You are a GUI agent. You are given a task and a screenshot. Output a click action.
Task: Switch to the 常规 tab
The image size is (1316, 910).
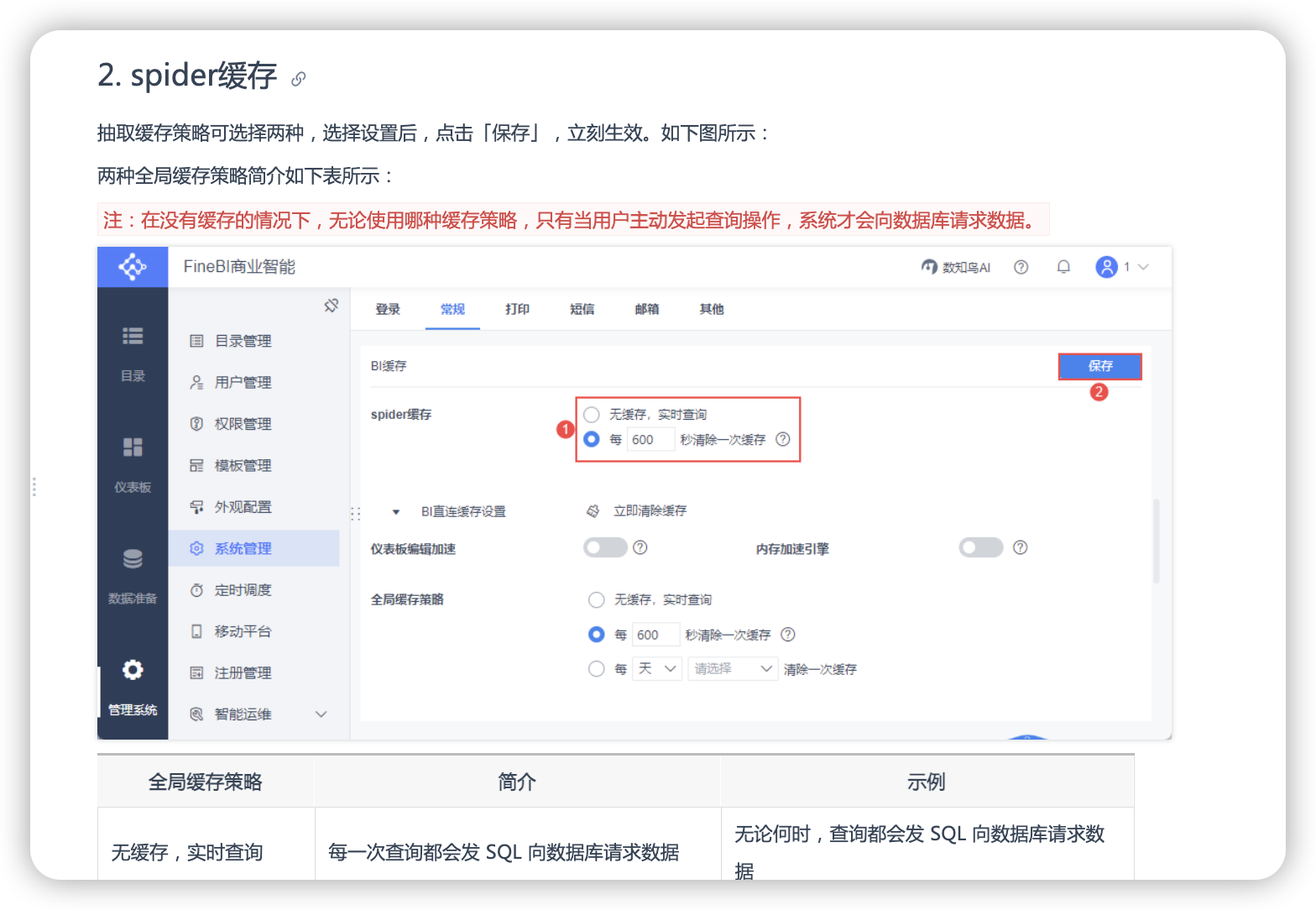(452, 309)
